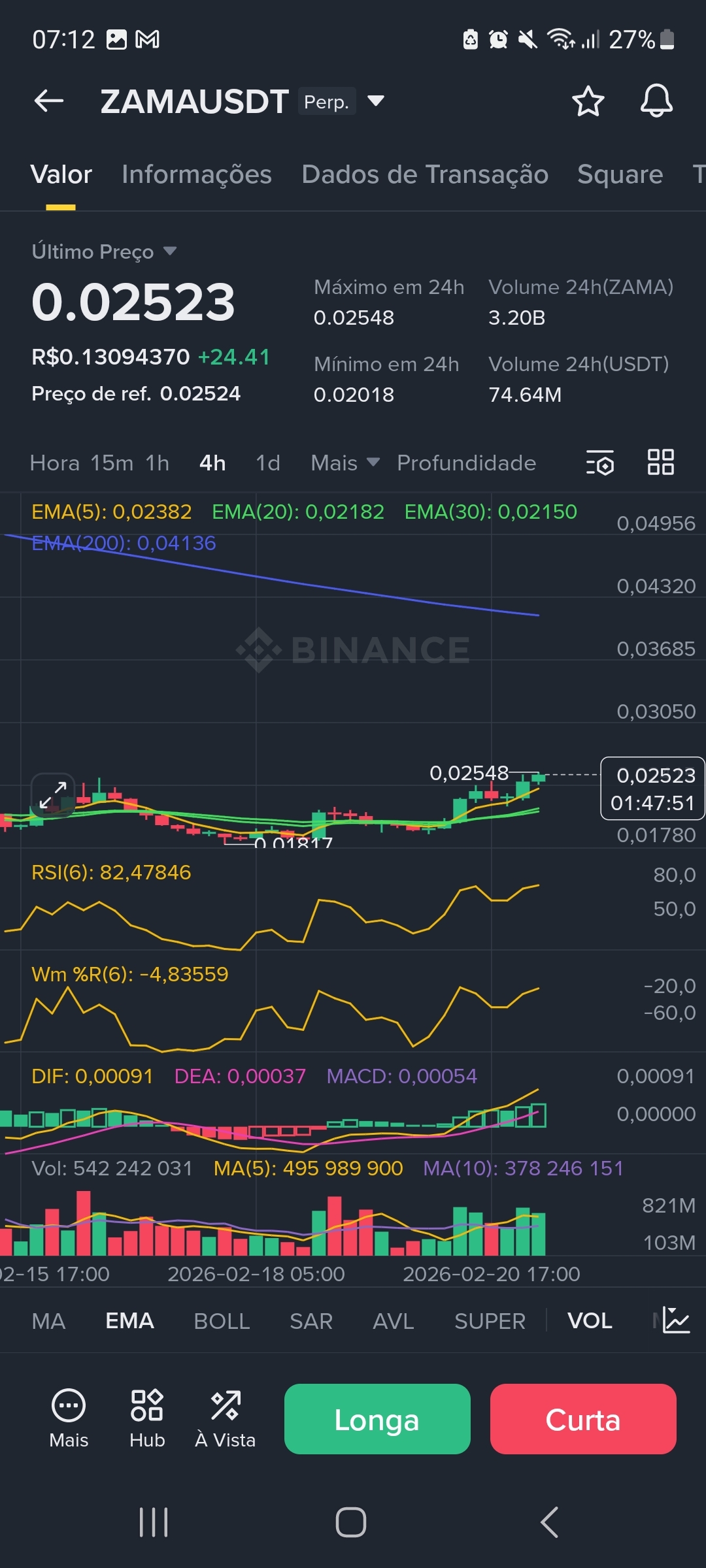Toggle AVL indicator
Screen dimensions: 706x1568
(394, 1320)
